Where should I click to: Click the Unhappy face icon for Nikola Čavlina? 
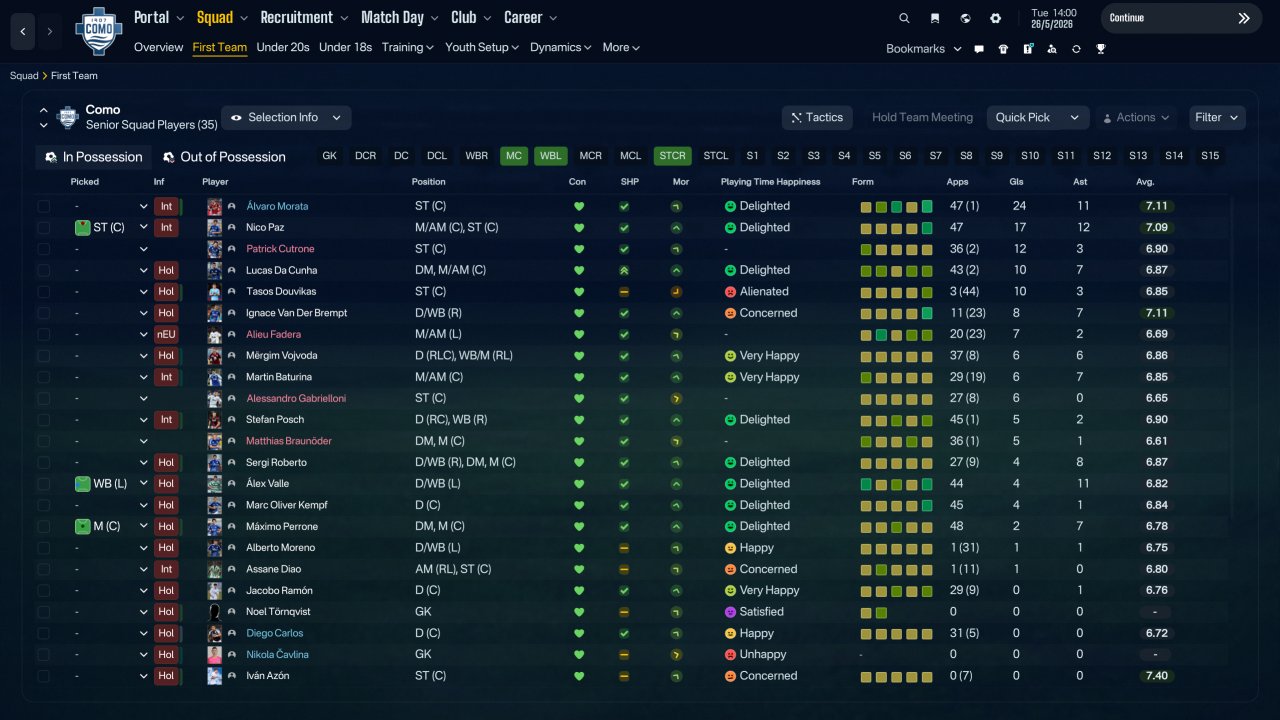[730, 654]
